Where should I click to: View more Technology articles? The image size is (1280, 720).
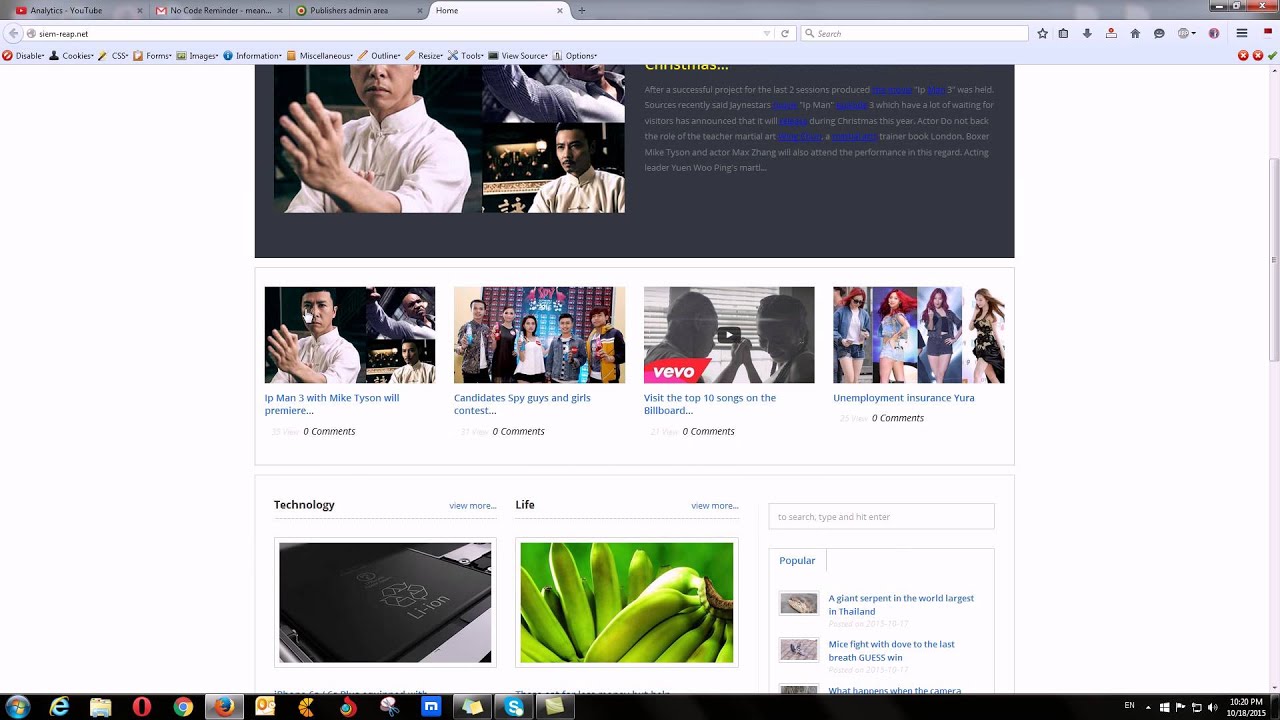[x=473, y=506]
